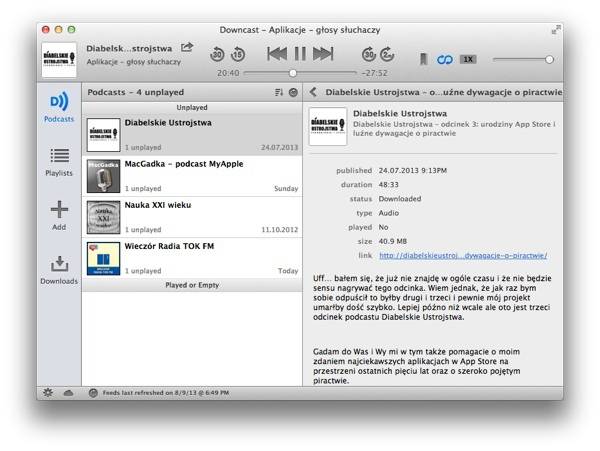Click the playback progress slider knob

coord(293,73)
